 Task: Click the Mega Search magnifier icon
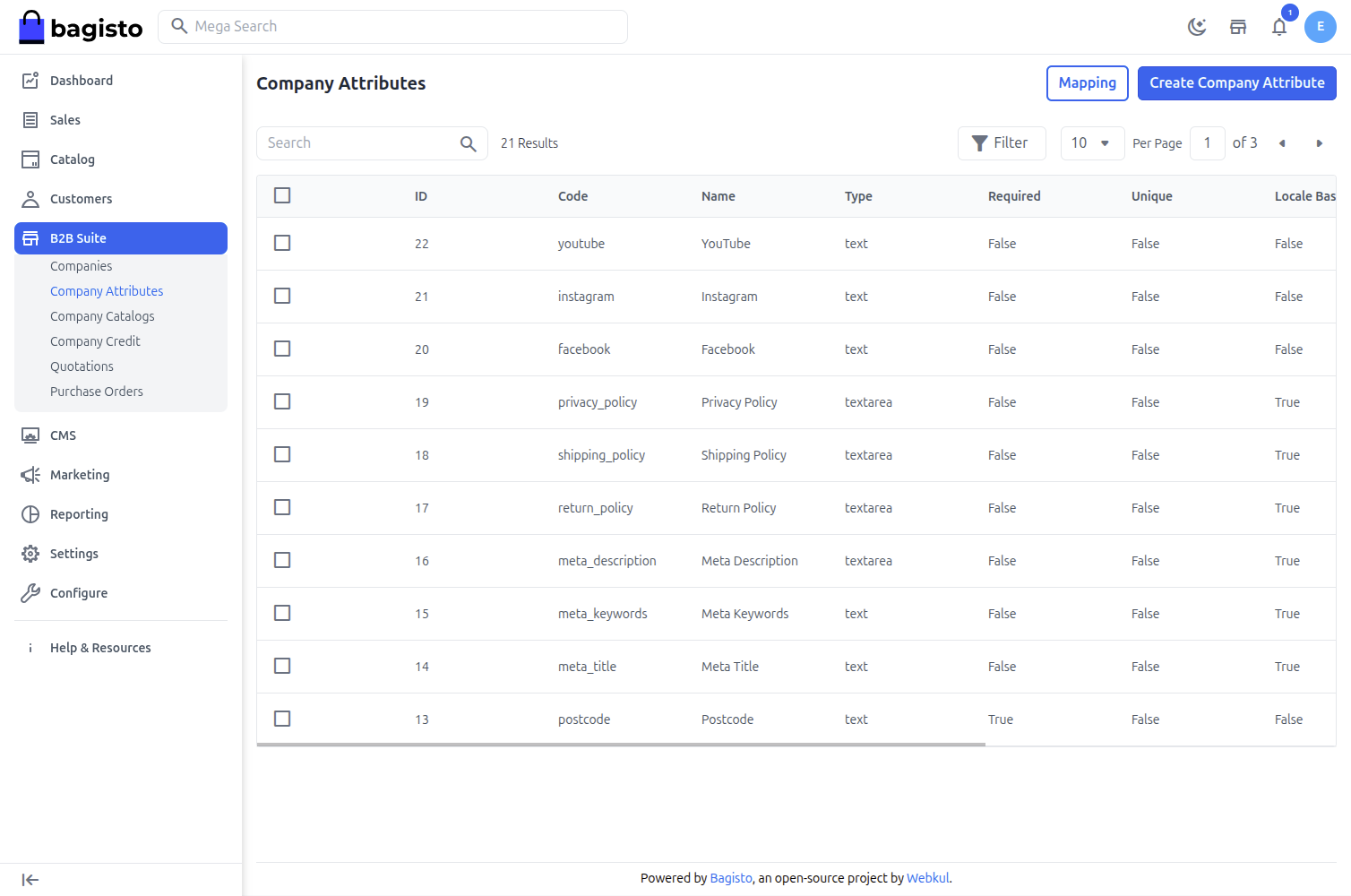(x=179, y=26)
